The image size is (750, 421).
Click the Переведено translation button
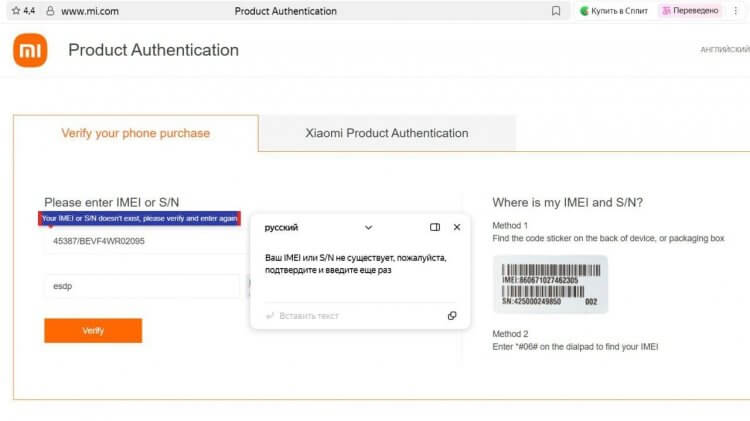point(690,11)
